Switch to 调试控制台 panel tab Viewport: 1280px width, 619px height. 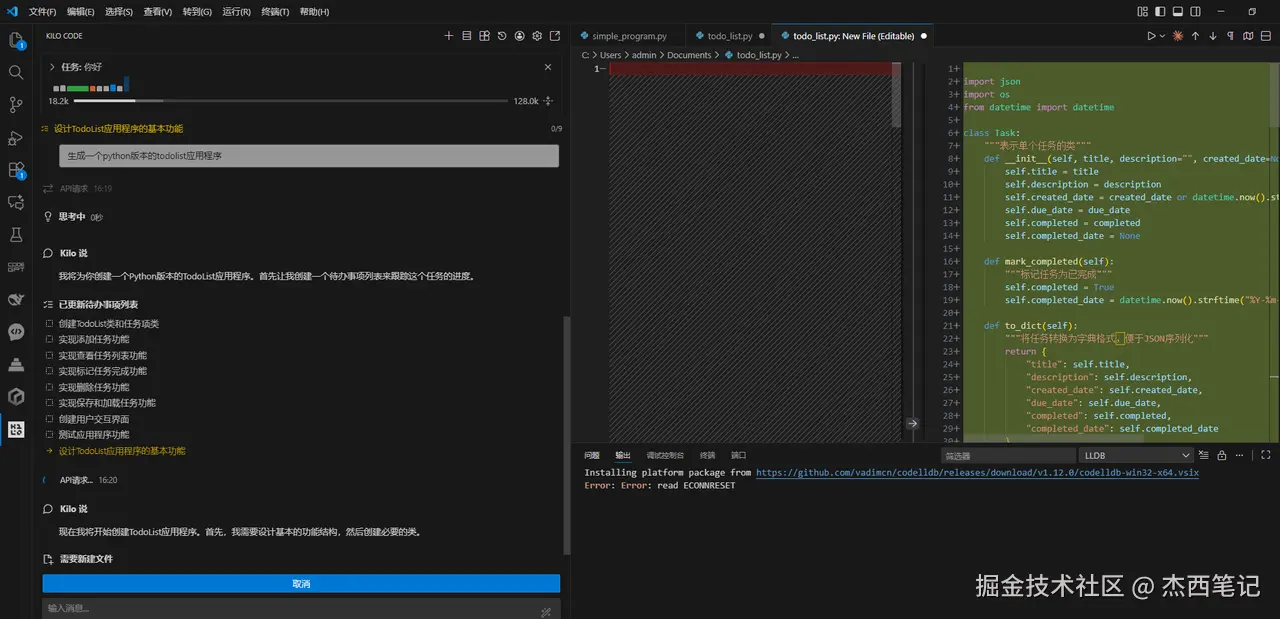click(x=665, y=455)
